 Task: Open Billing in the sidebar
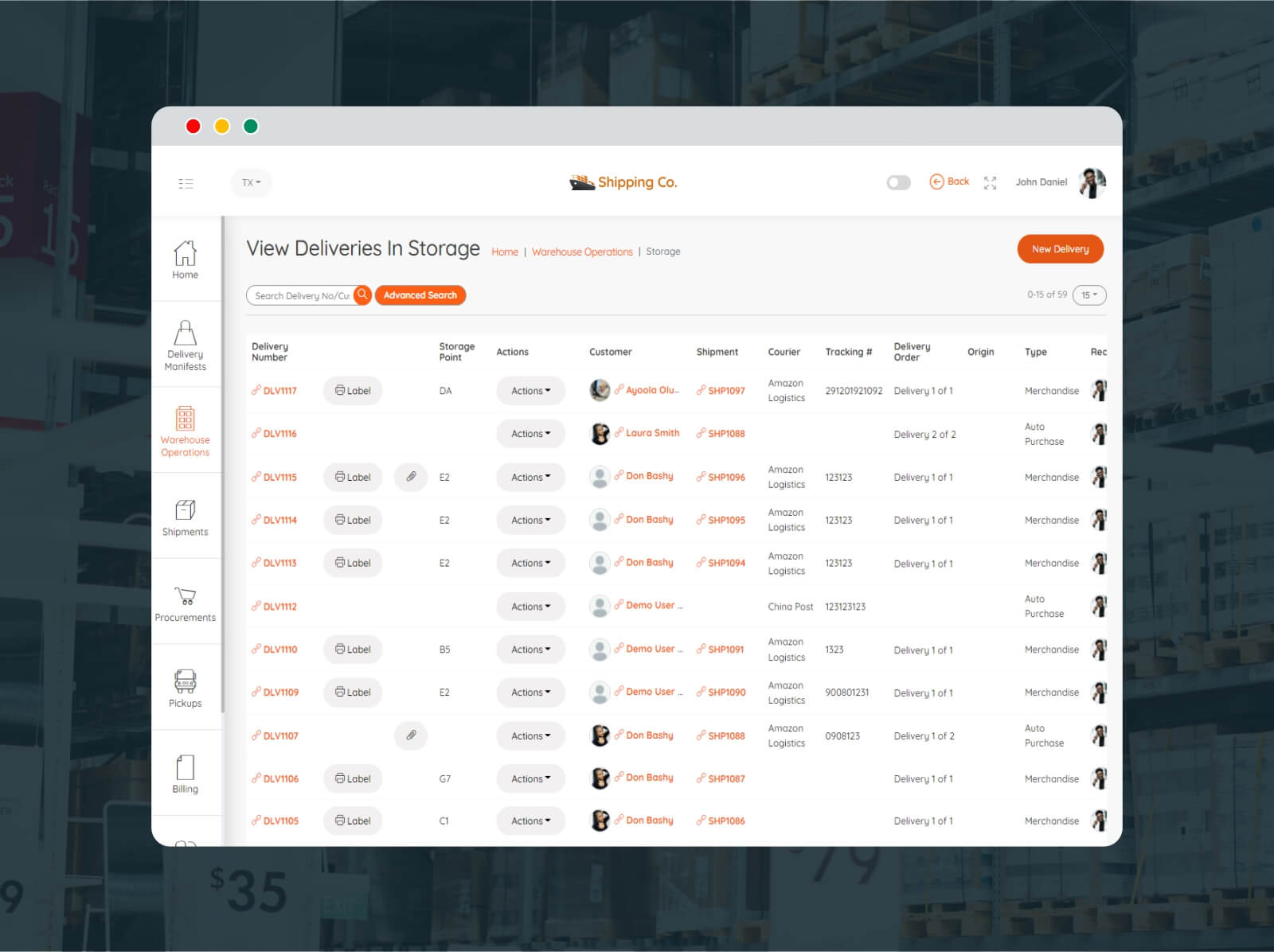click(185, 774)
